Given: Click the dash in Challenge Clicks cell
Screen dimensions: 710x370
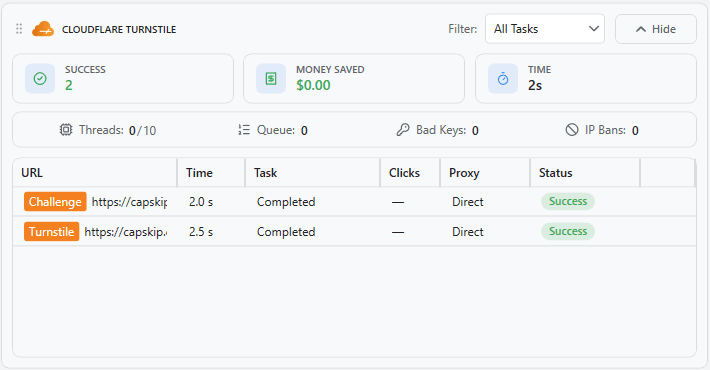Looking at the screenshot, I should [x=398, y=202].
